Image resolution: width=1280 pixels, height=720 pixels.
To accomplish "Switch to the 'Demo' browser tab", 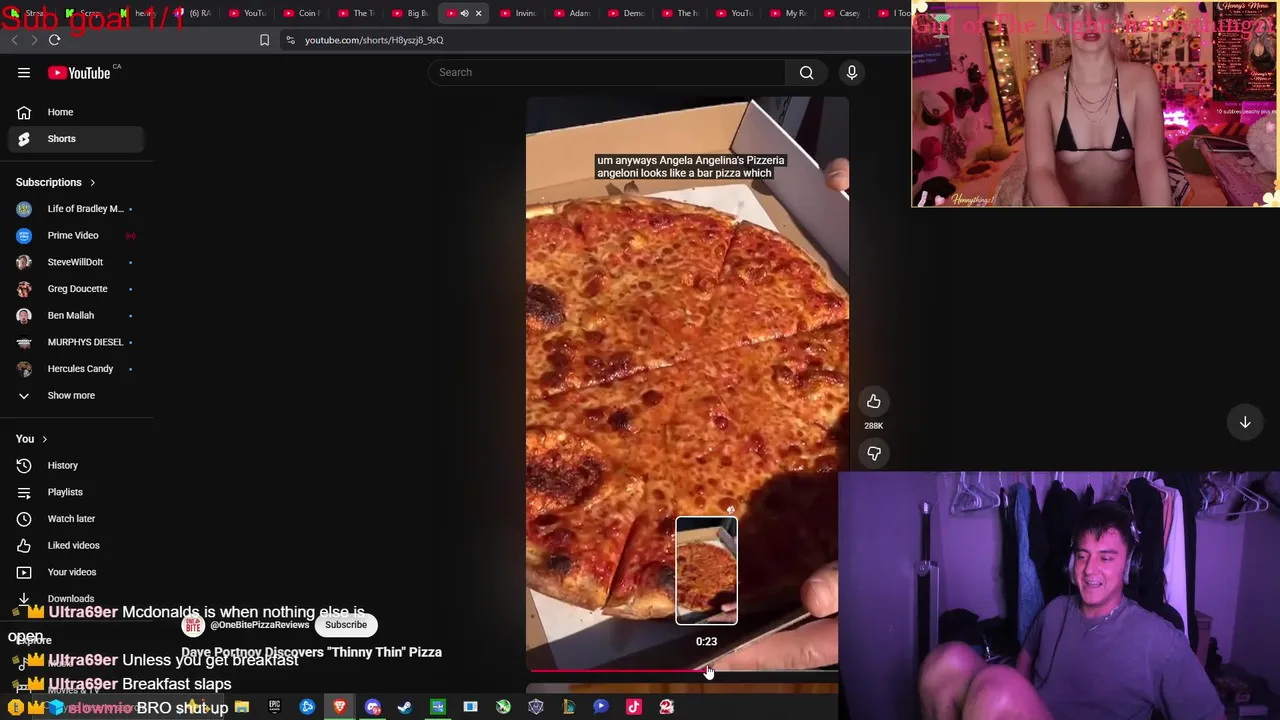I will [x=625, y=13].
